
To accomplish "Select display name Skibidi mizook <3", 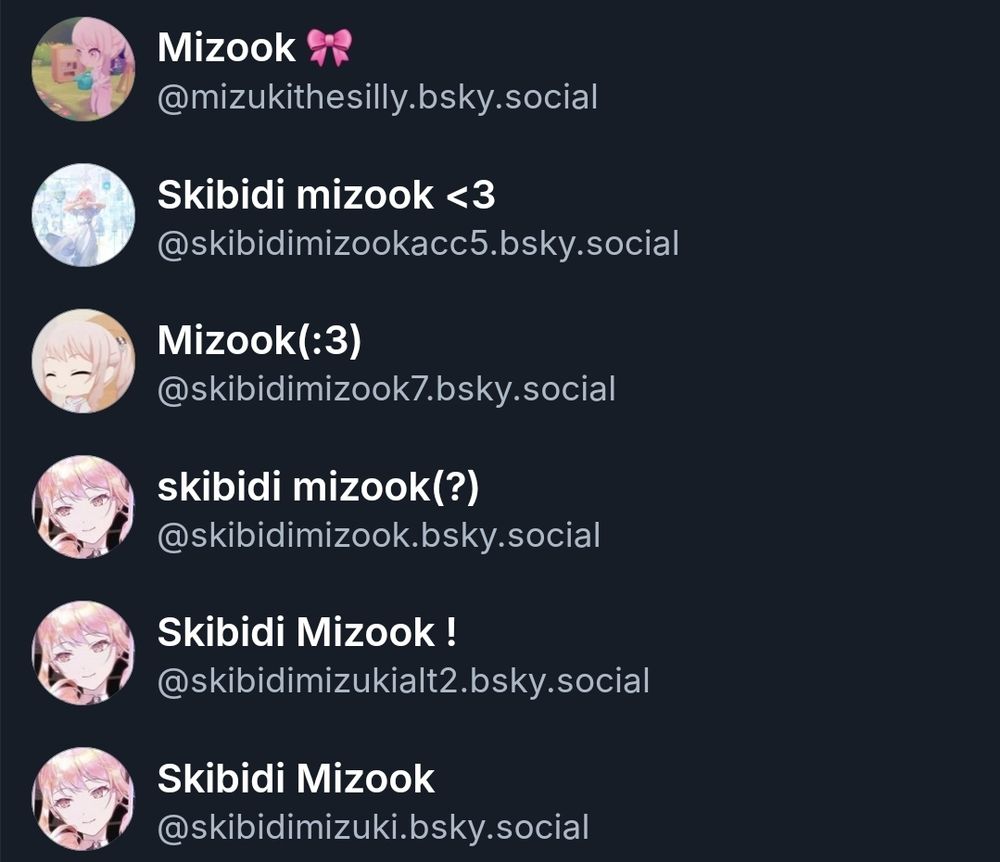I will point(326,194).
